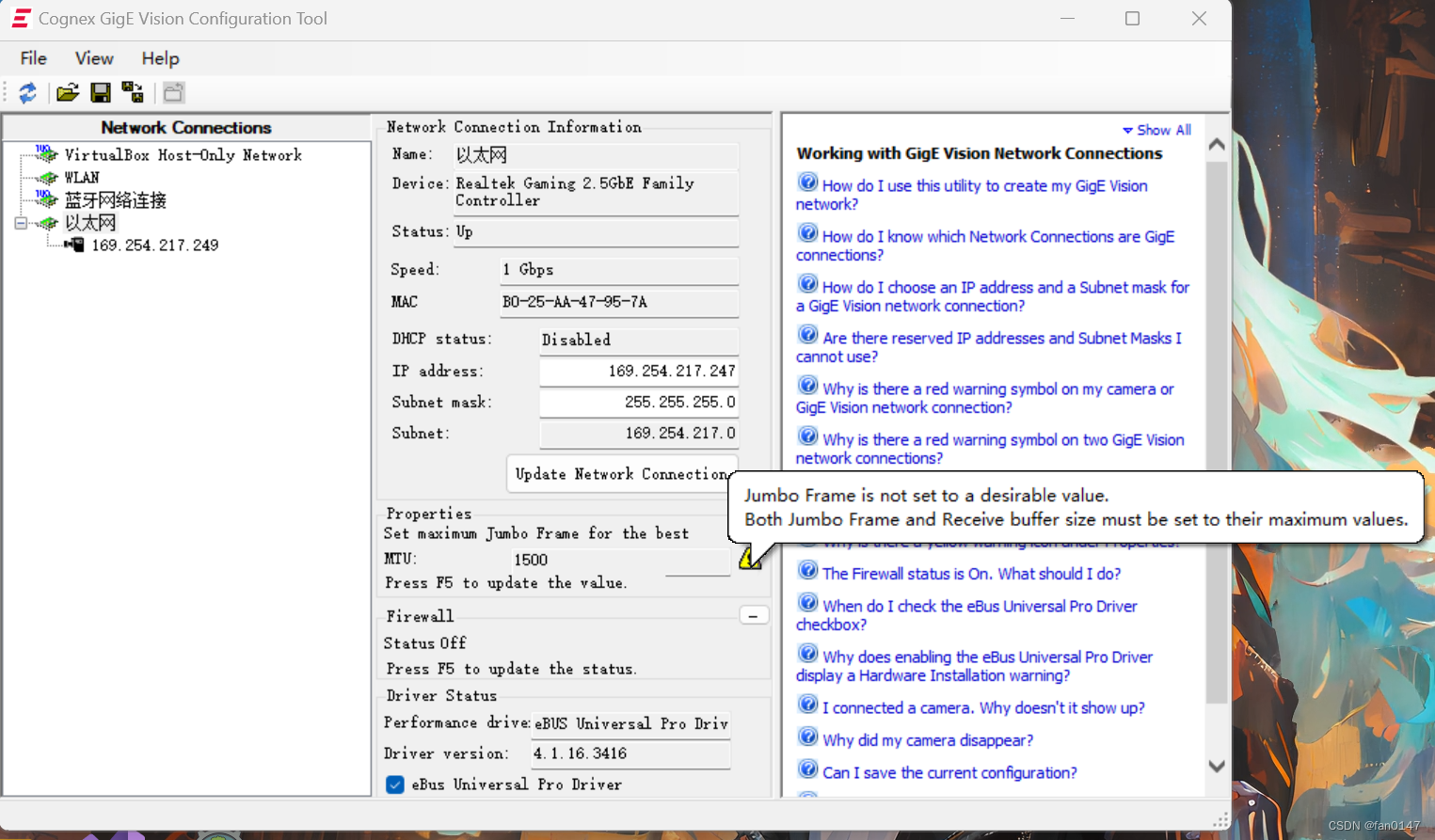Open the View menu
The width and height of the screenshot is (1435, 840).
click(94, 58)
